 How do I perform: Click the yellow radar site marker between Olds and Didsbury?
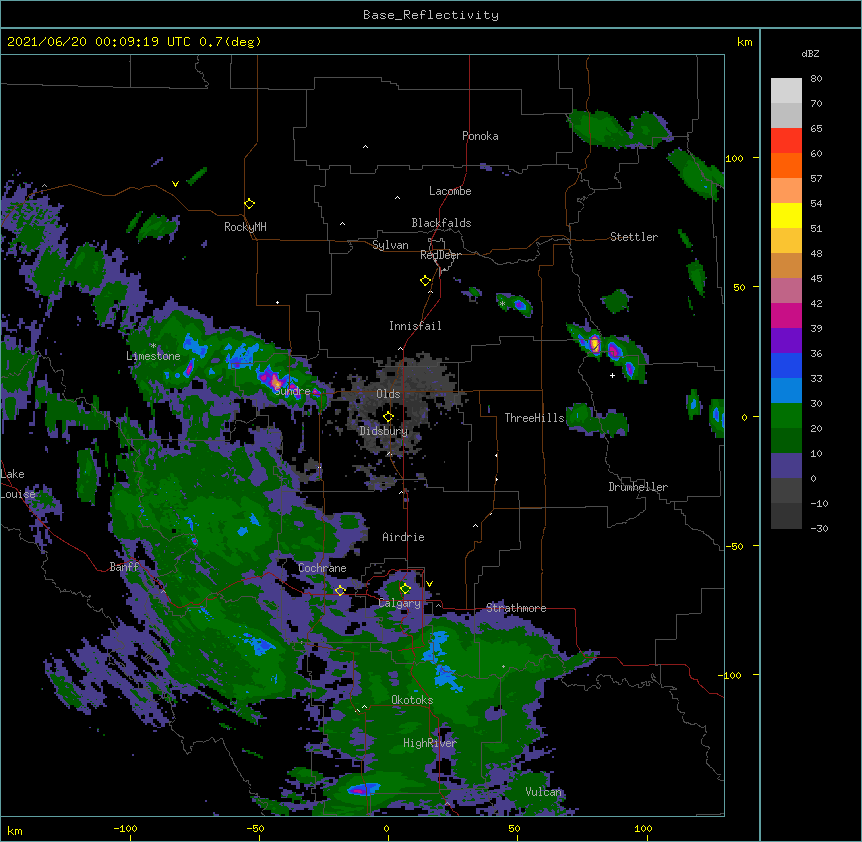[388, 417]
